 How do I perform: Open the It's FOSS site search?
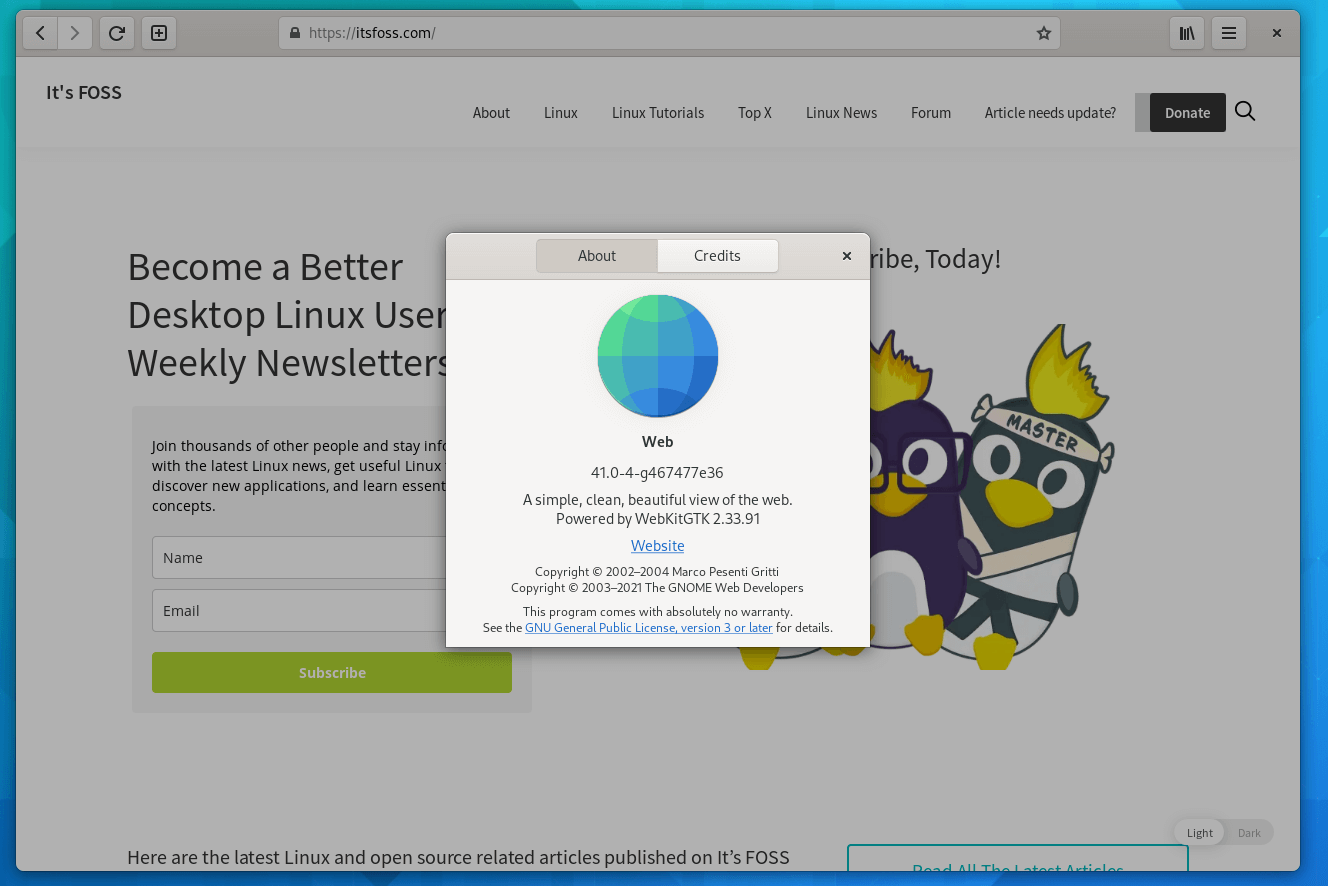coord(1244,112)
